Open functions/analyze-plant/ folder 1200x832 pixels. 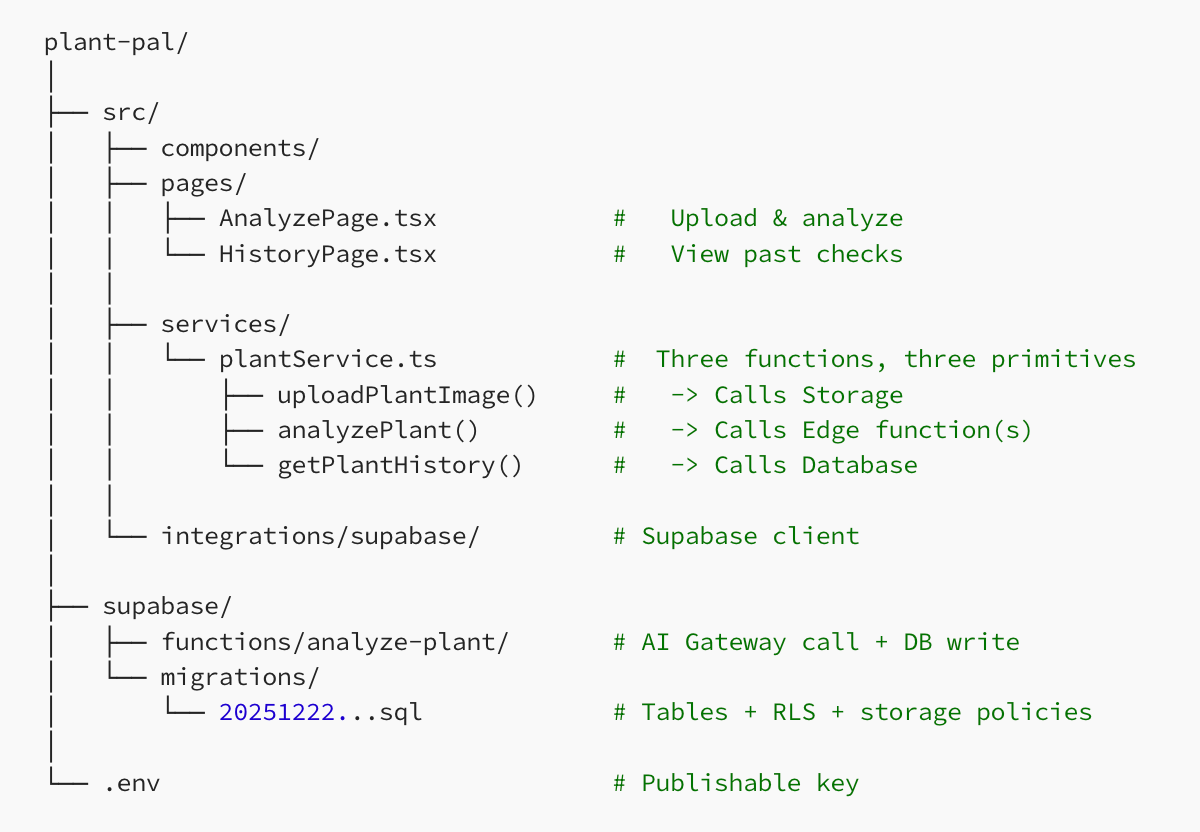tap(334, 642)
